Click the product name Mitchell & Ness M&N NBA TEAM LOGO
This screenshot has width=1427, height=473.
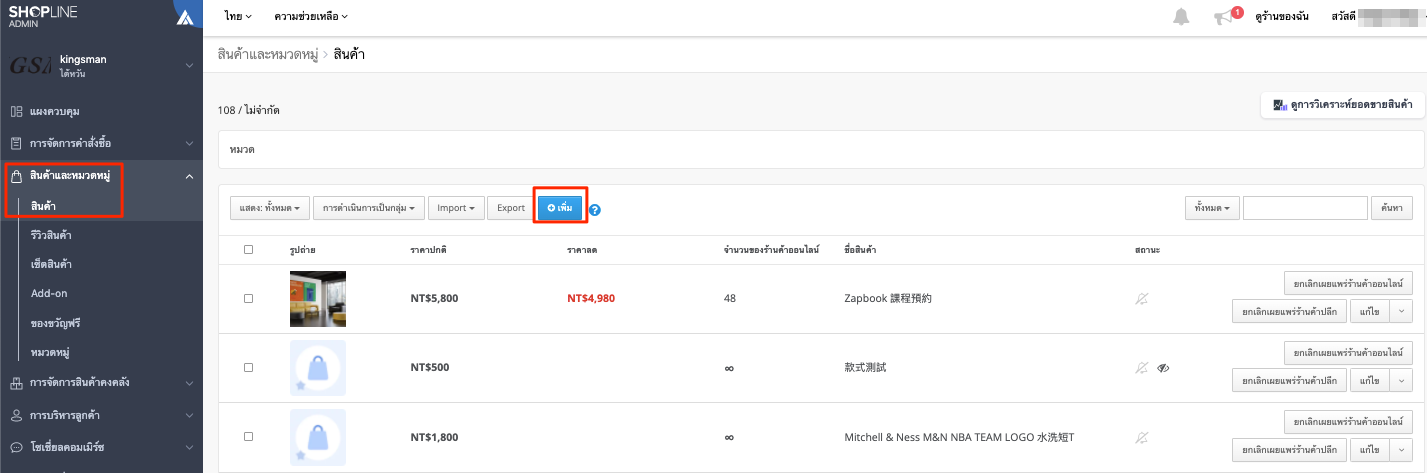tap(959, 437)
